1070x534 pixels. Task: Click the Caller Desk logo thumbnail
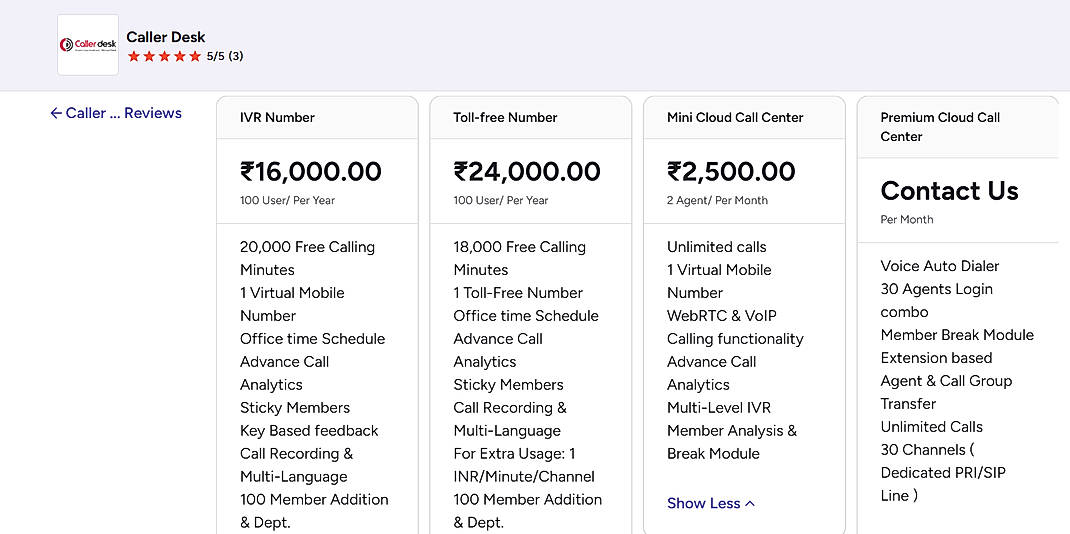(88, 45)
